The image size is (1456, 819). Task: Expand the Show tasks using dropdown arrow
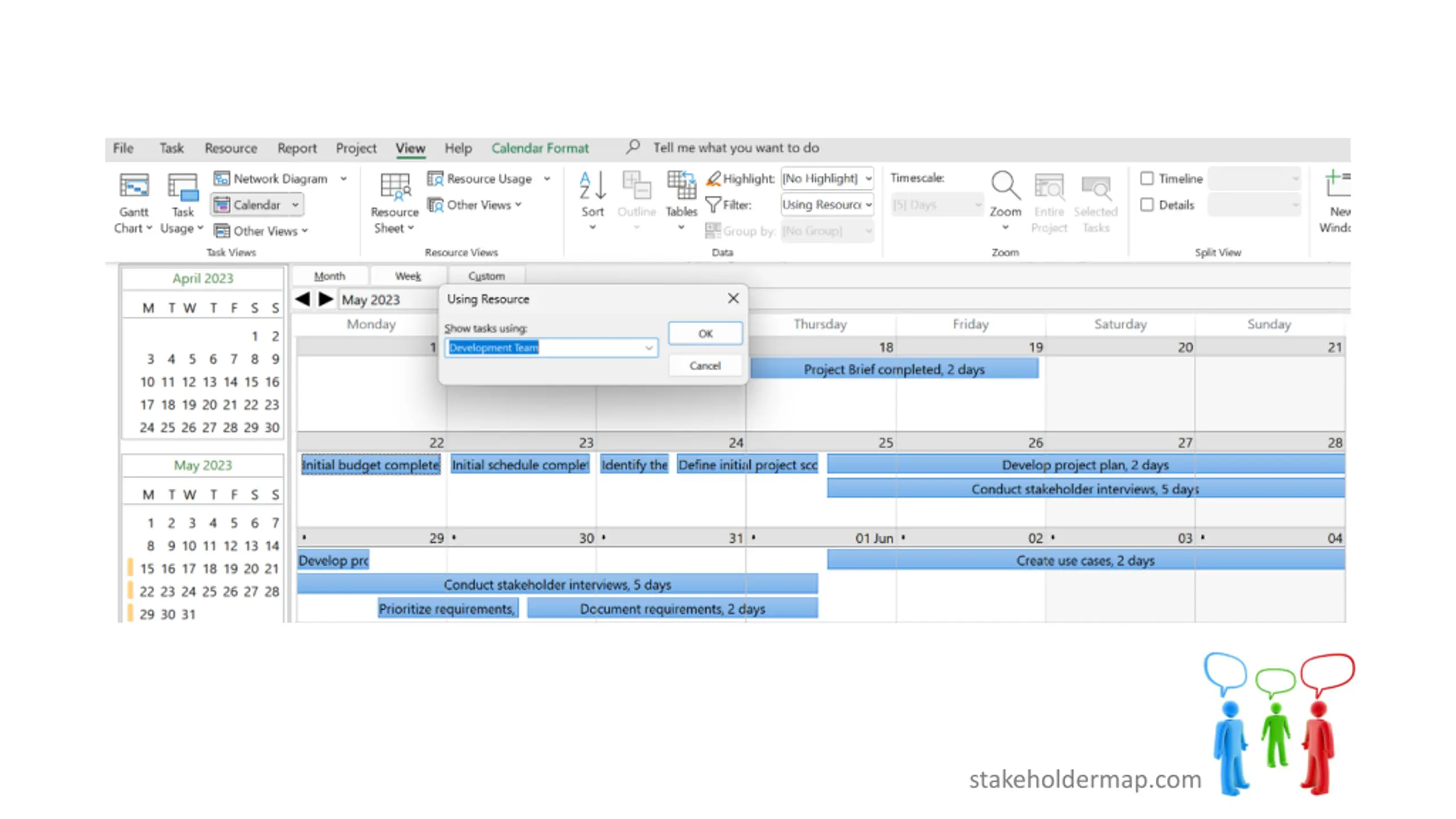648,348
